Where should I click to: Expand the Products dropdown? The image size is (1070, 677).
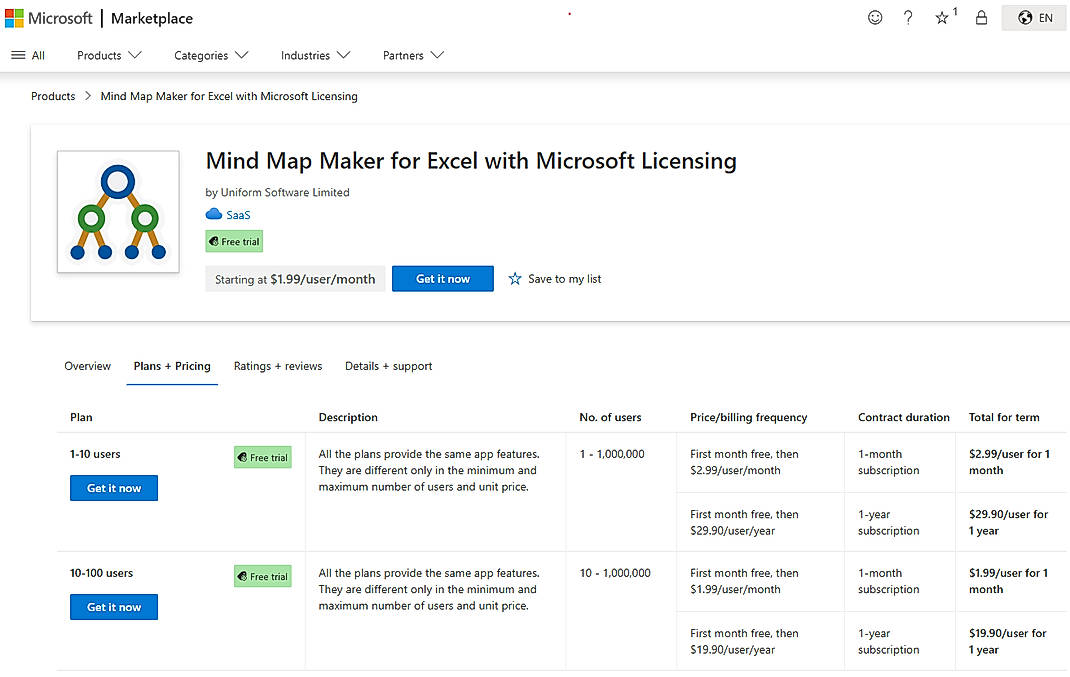(109, 55)
